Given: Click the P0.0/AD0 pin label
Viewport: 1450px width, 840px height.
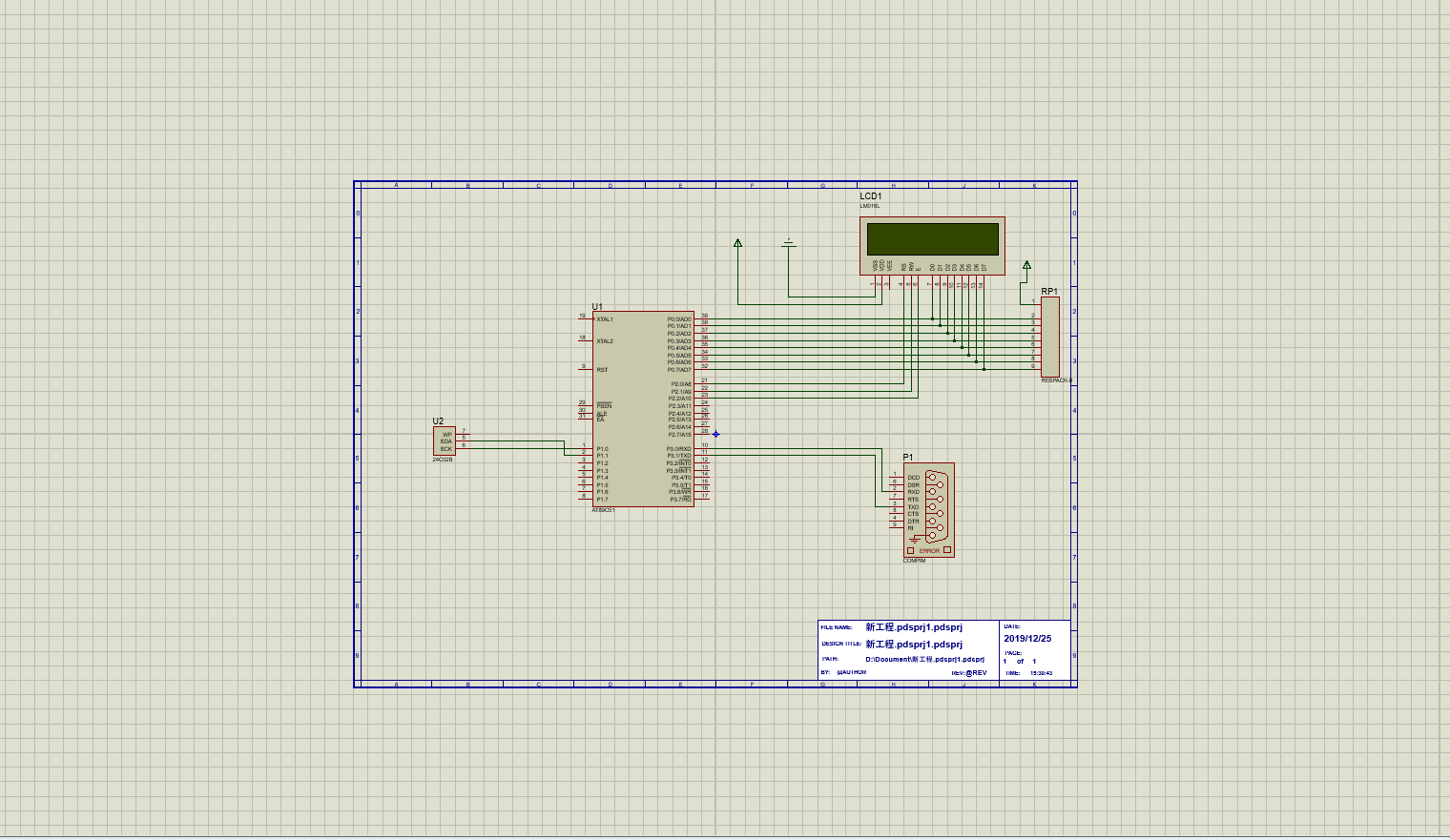Looking at the screenshot, I should click(679, 319).
